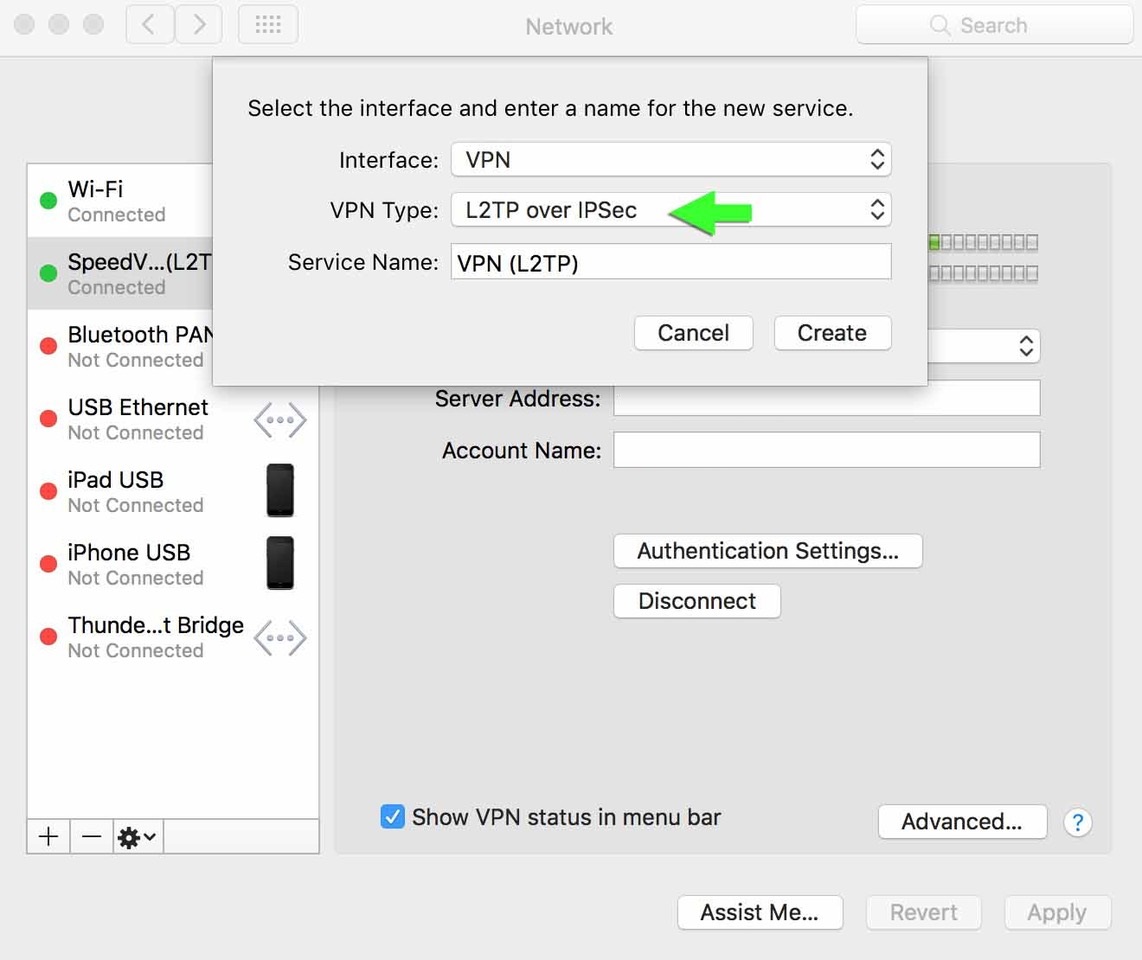The image size is (1142, 960).
Task: Open the gear action menu below list
Action: pos(137,837)
